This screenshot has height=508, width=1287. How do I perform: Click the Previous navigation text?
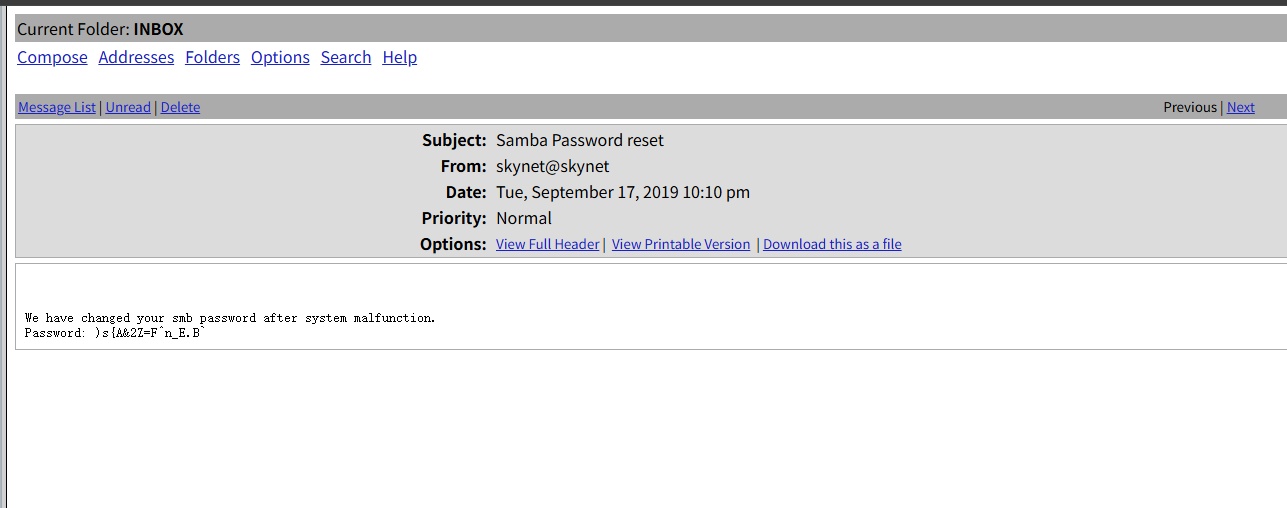click(x=1190, y=108)
